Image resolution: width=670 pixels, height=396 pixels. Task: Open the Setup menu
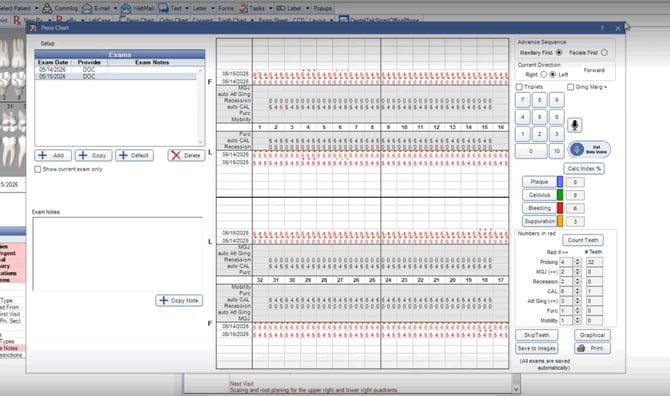pos(47,44)
